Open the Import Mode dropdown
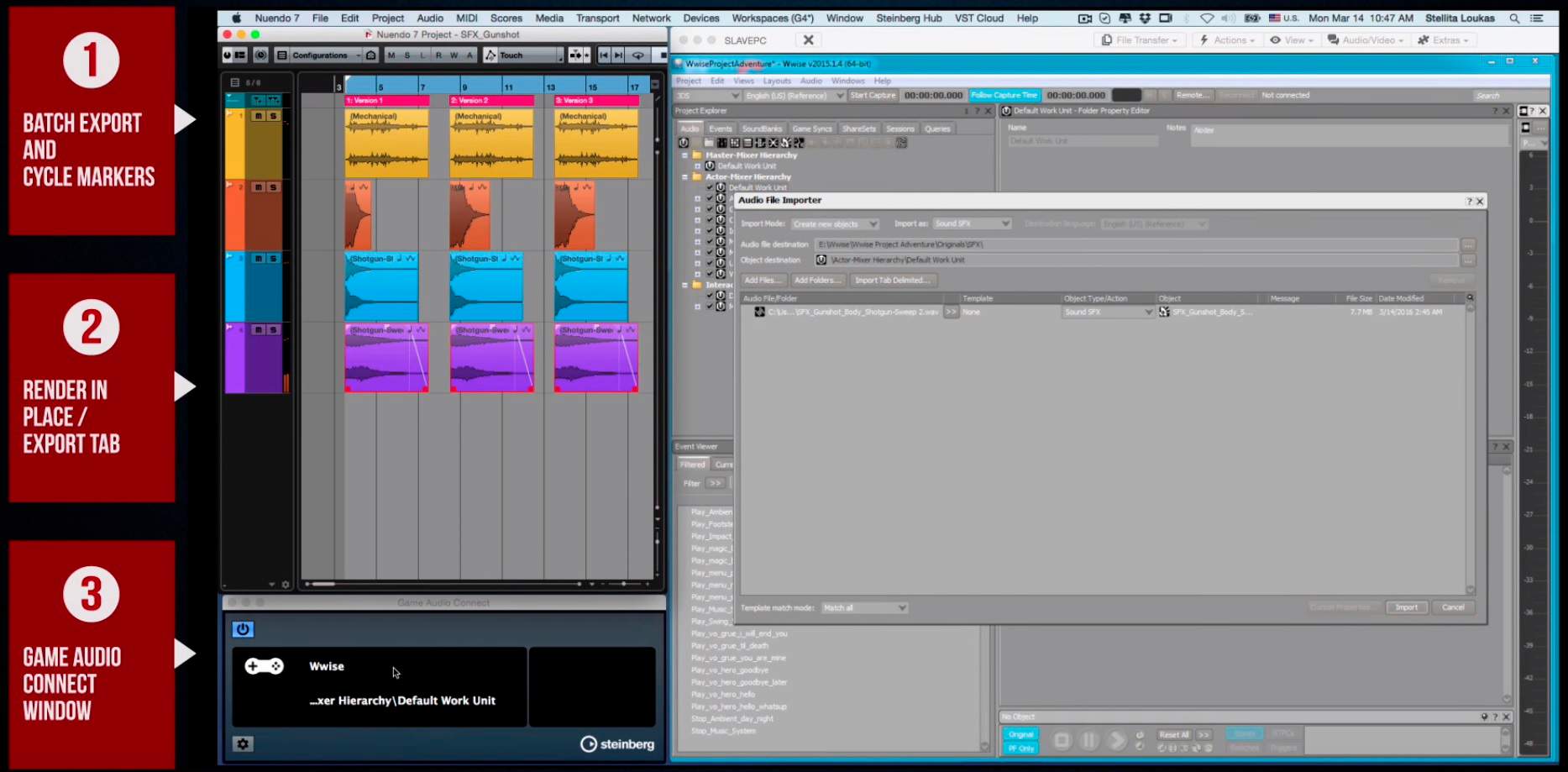The height and width of the screenshot is (772, 1568). [x=835, y=224]
